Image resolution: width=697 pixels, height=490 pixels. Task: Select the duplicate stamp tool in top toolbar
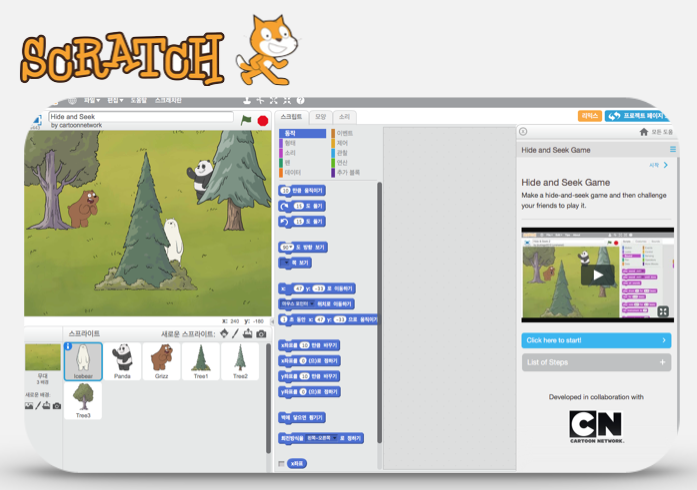(x=247, y=101)
